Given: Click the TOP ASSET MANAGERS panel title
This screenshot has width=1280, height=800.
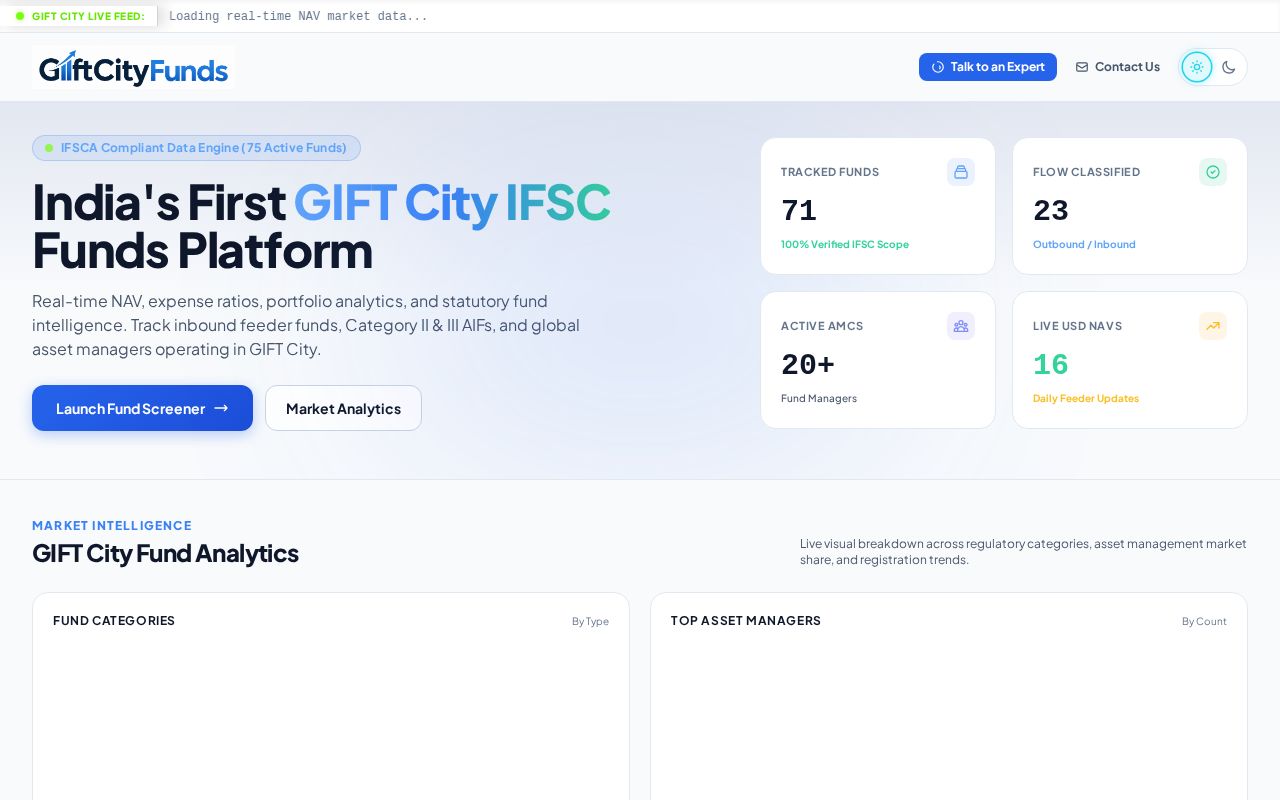Looking at the screenshot, I should tap(746, 621).
